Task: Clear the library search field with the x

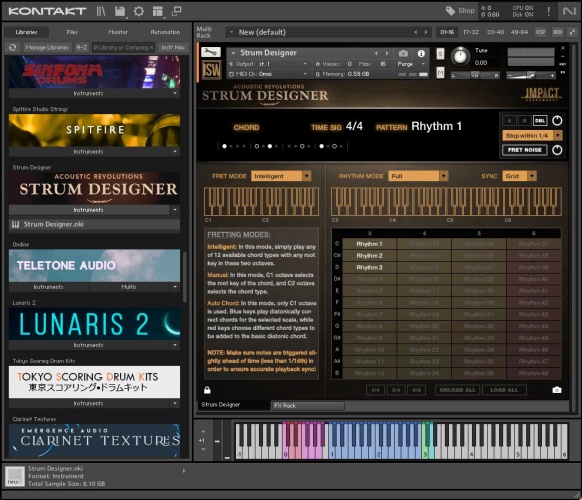Action: (x=151, y=48)
